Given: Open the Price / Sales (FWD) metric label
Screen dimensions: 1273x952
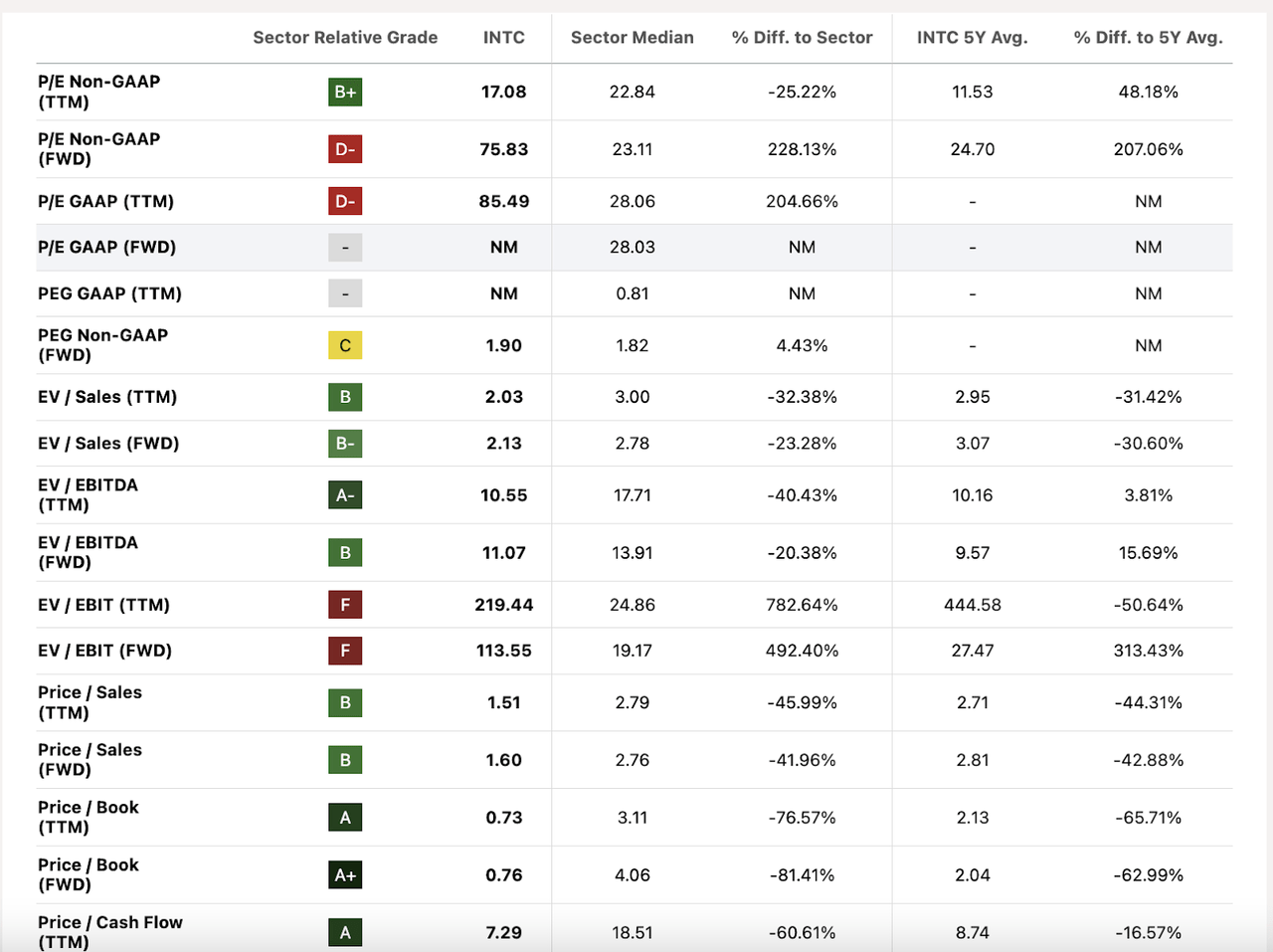Looking at the screenshot, I should 91,760.
